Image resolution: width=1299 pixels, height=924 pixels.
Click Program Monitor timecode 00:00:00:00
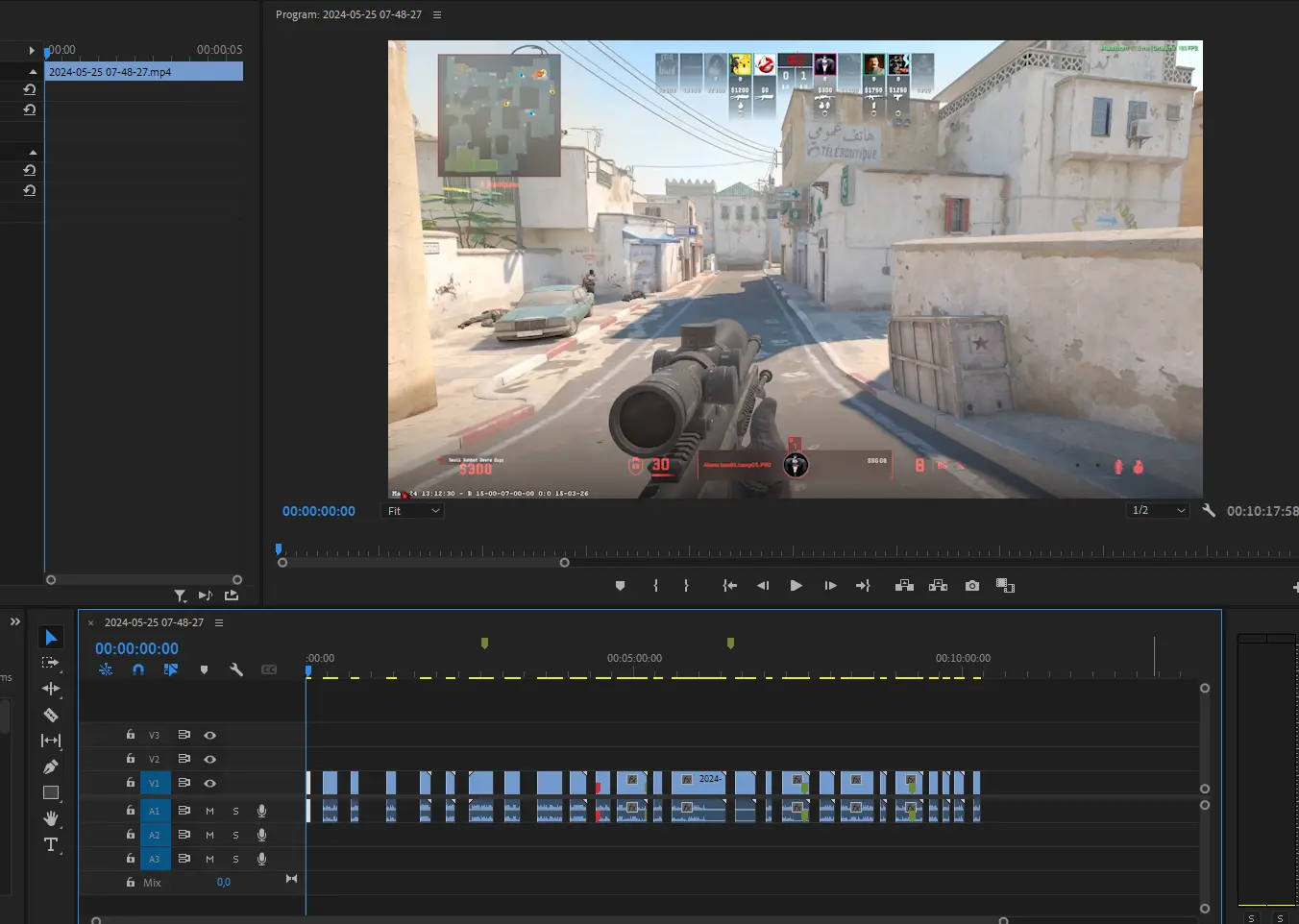coord(319,511)
